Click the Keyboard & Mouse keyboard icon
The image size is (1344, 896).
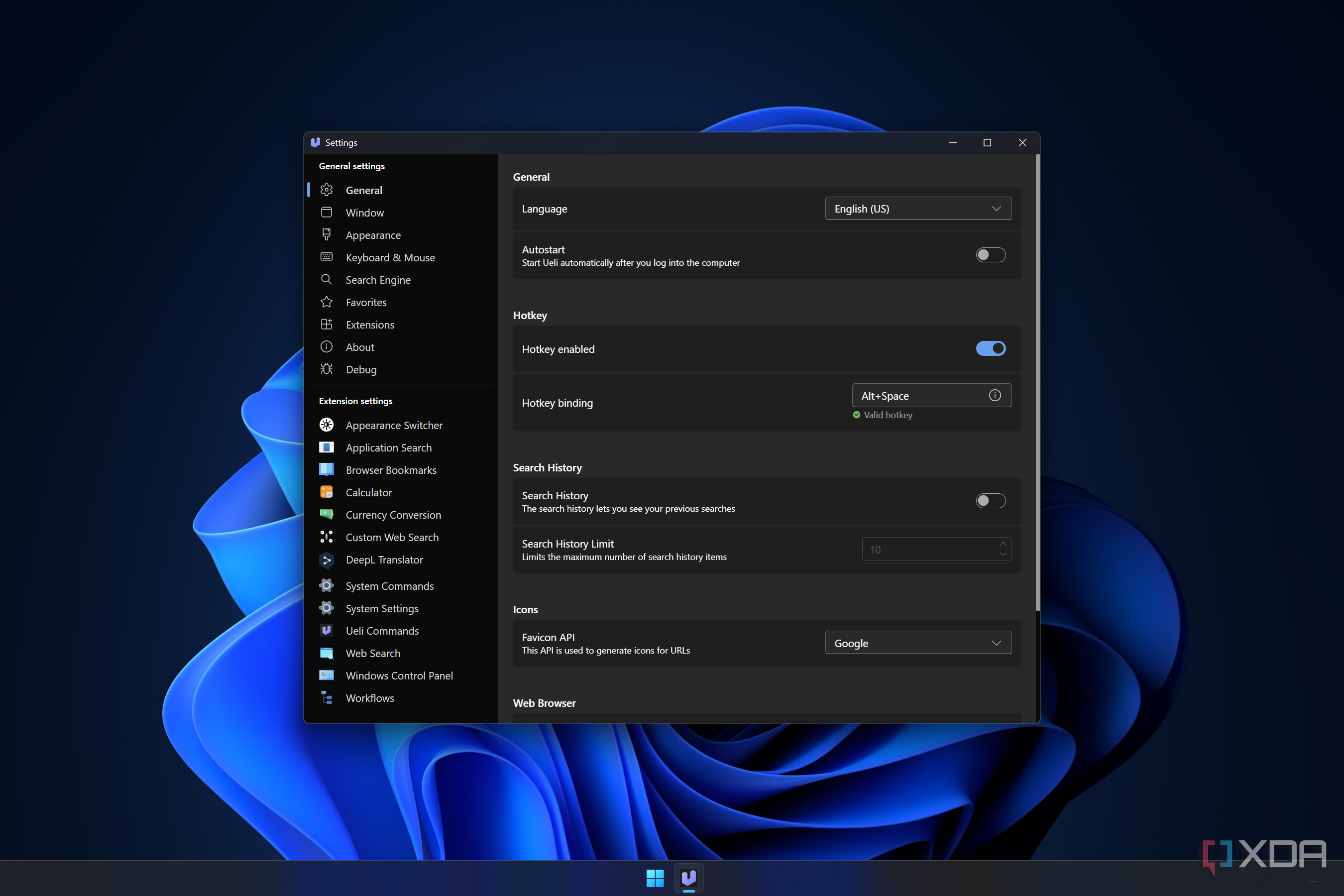click(326, 256)
